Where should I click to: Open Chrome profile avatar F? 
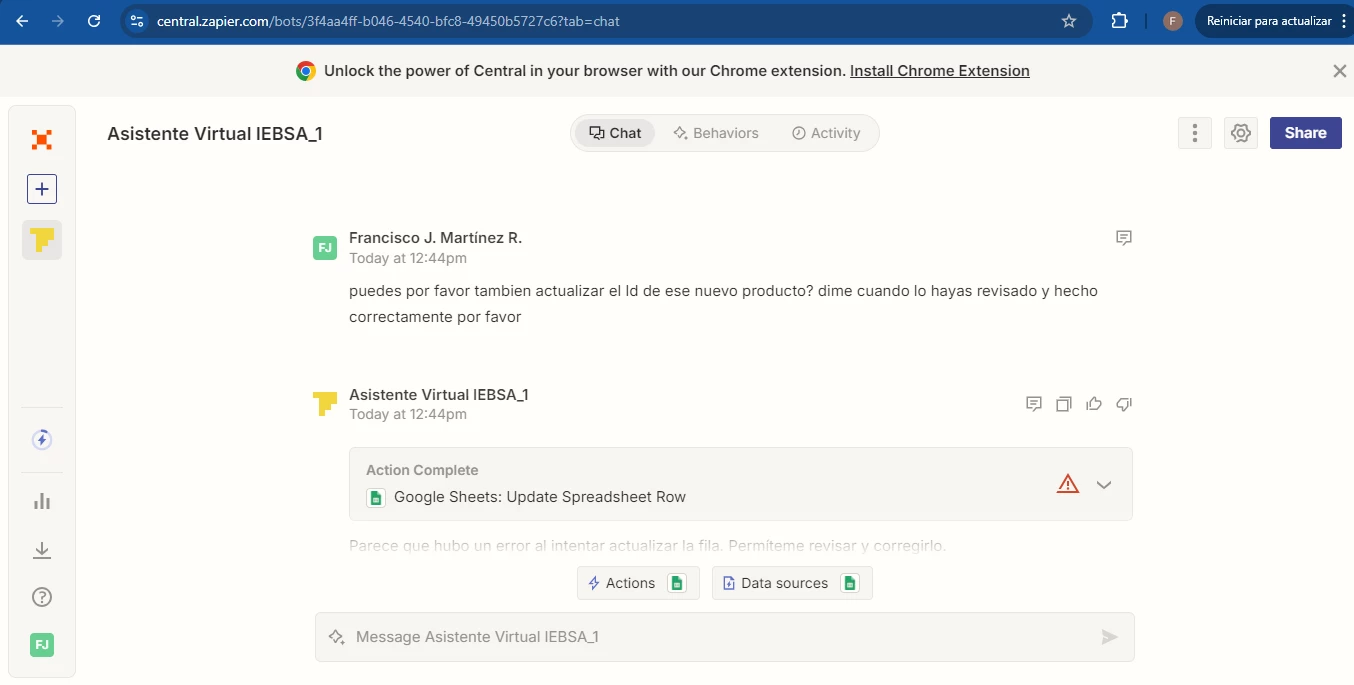1173,21
